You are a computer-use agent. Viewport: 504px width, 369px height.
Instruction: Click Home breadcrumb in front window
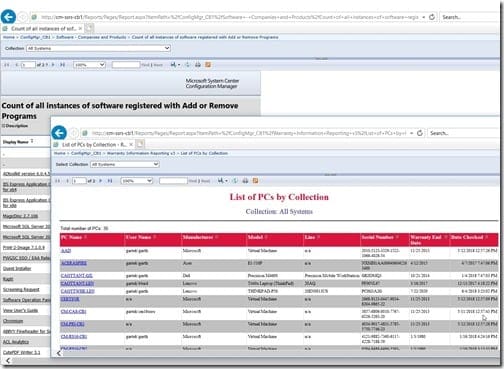point(59,153)
